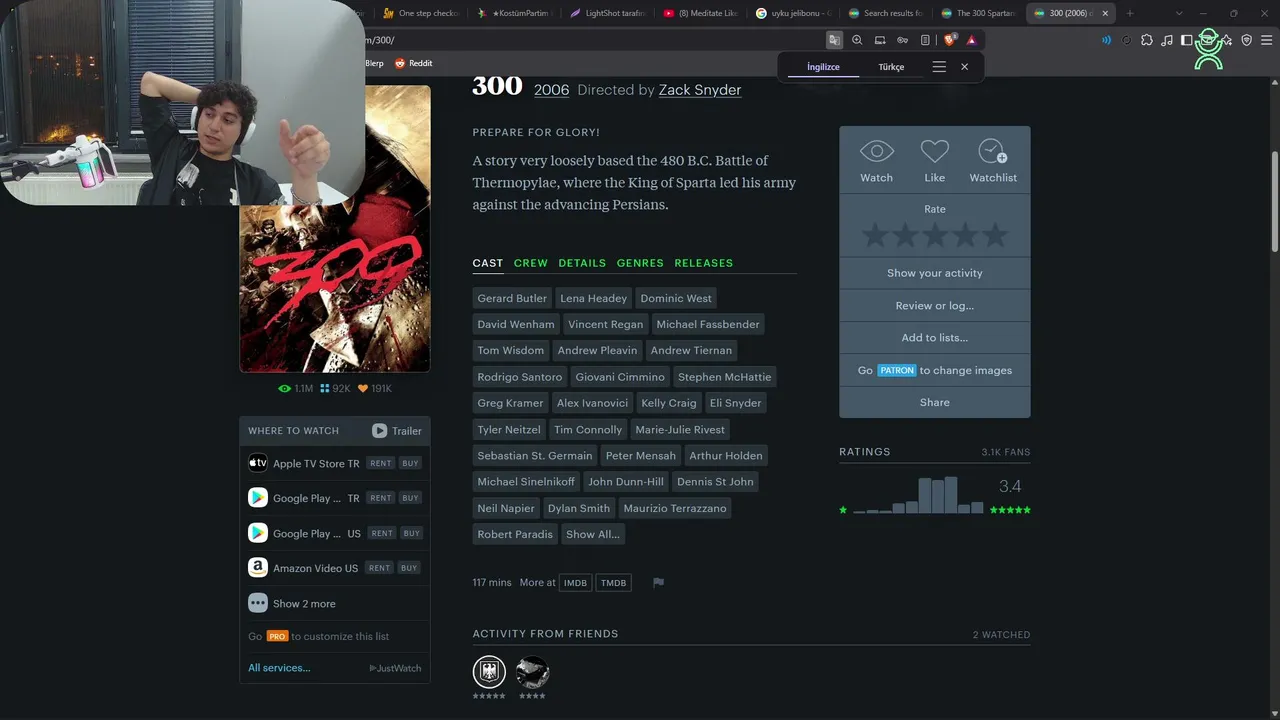Click the music note media control icon

click(1166, 40)
